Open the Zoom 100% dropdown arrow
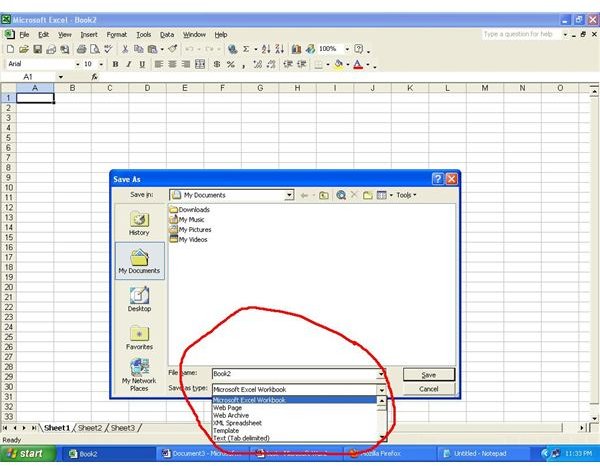This screenshot has height=466, width=600. pos(347,49)
